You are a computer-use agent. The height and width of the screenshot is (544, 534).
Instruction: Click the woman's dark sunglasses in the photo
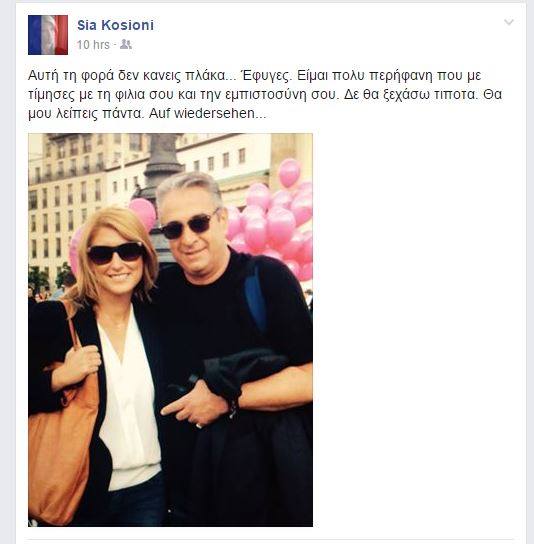[x=116, y=253]
